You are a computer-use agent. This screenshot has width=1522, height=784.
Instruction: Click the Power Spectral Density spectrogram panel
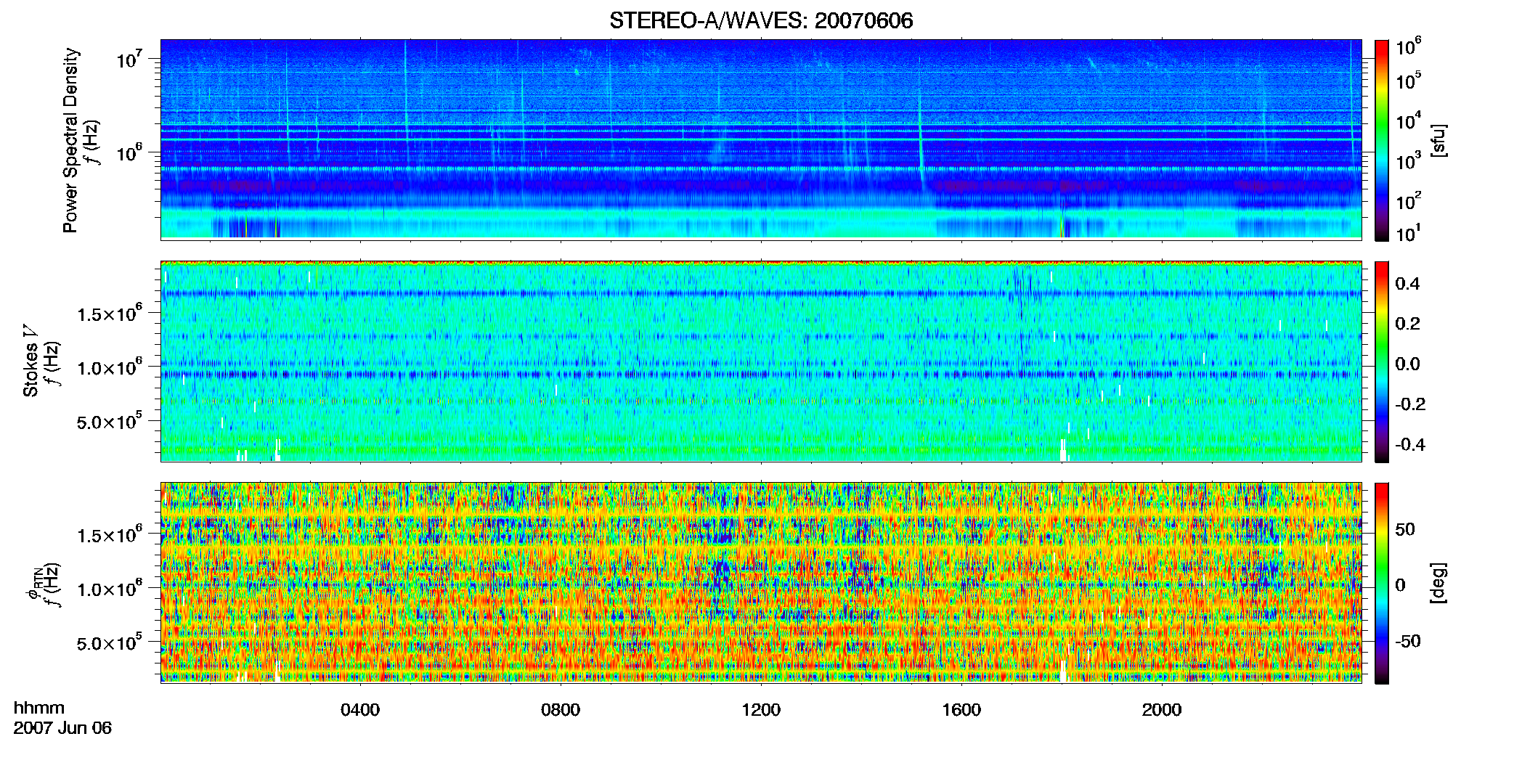(x=761, y=139)
